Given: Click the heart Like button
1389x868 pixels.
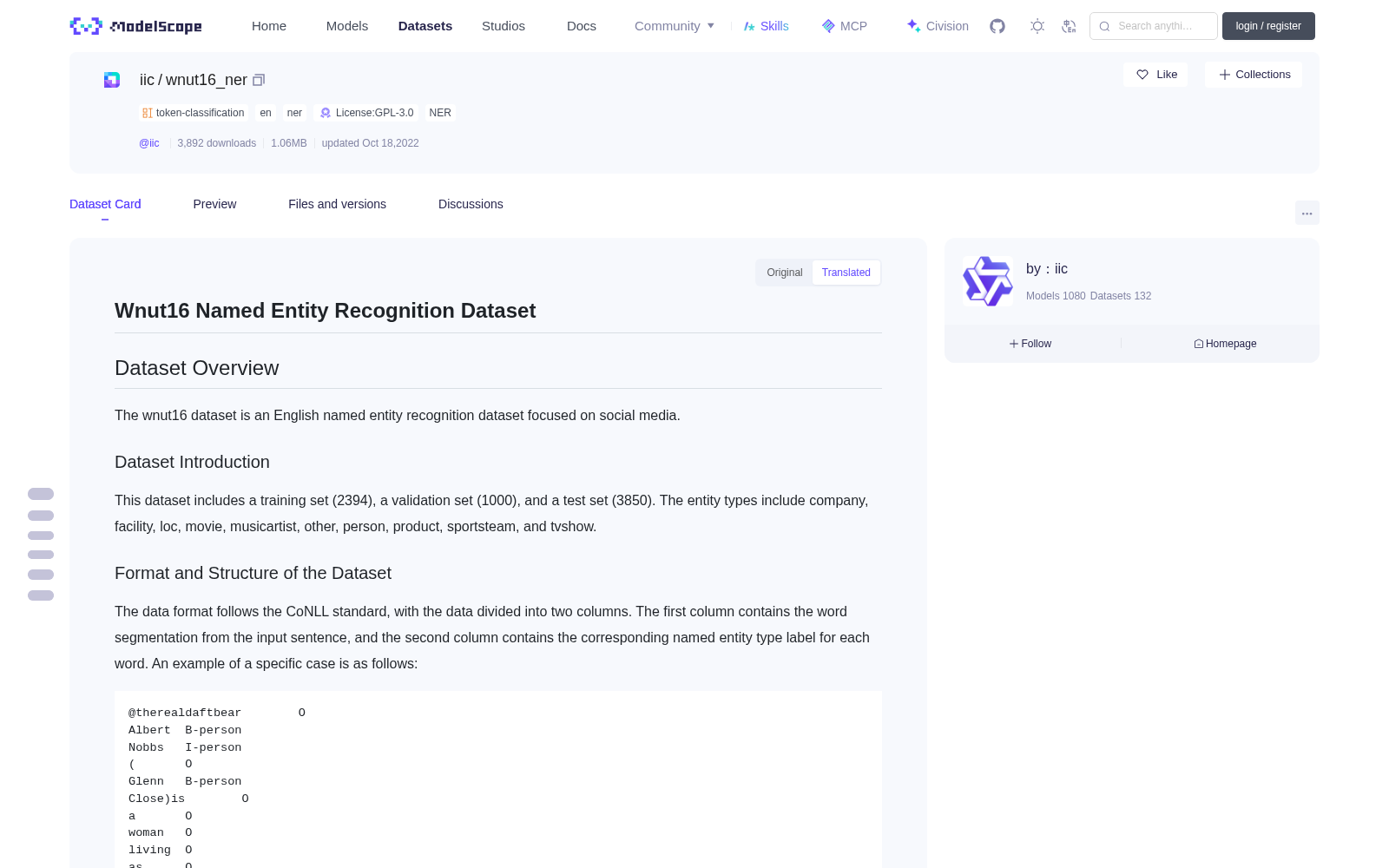Looking at the screenshot, I should (1155, 75).
